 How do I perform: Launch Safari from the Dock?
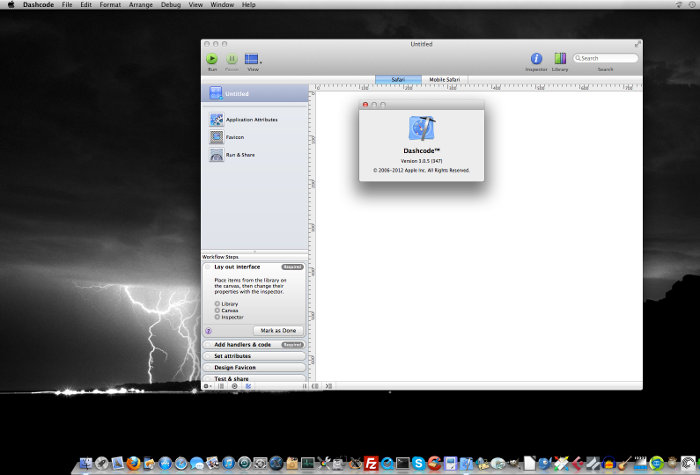tap(181, 463)
